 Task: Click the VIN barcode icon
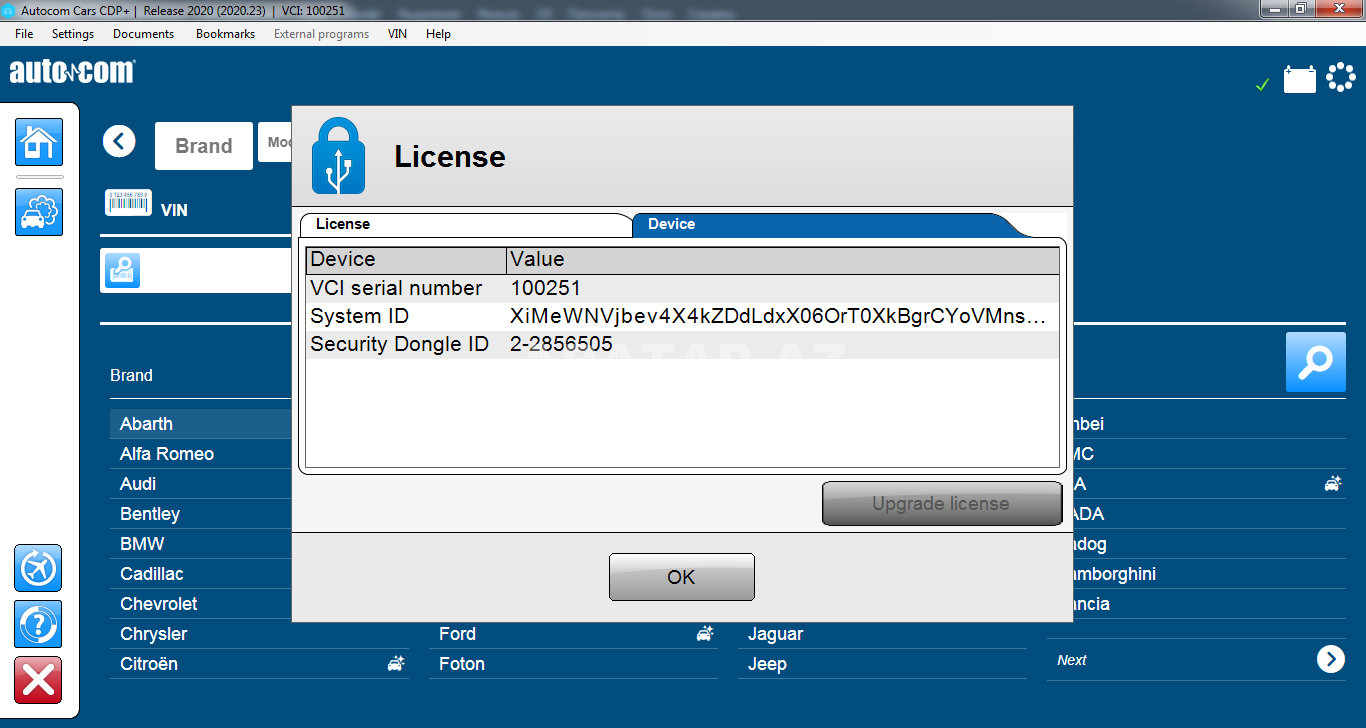click(128, 202)
